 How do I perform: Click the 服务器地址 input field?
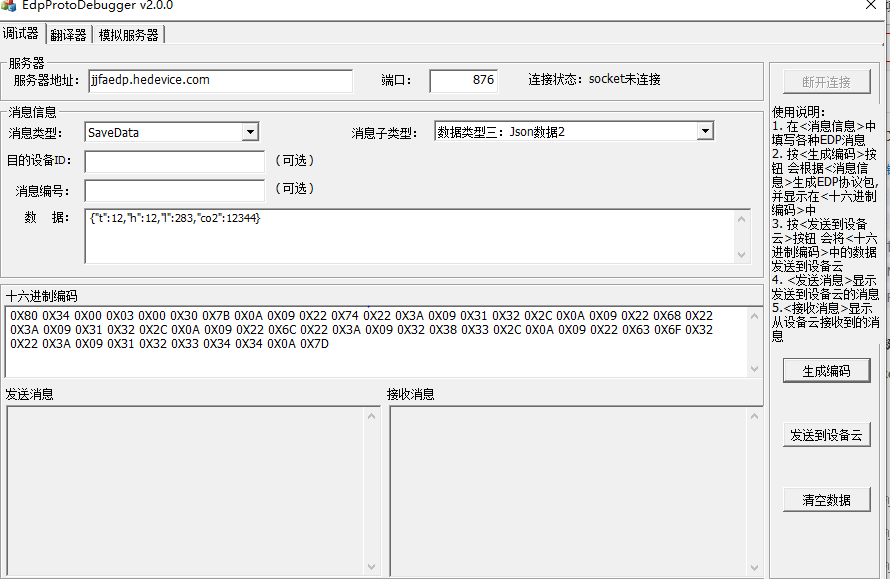[220, 81]
